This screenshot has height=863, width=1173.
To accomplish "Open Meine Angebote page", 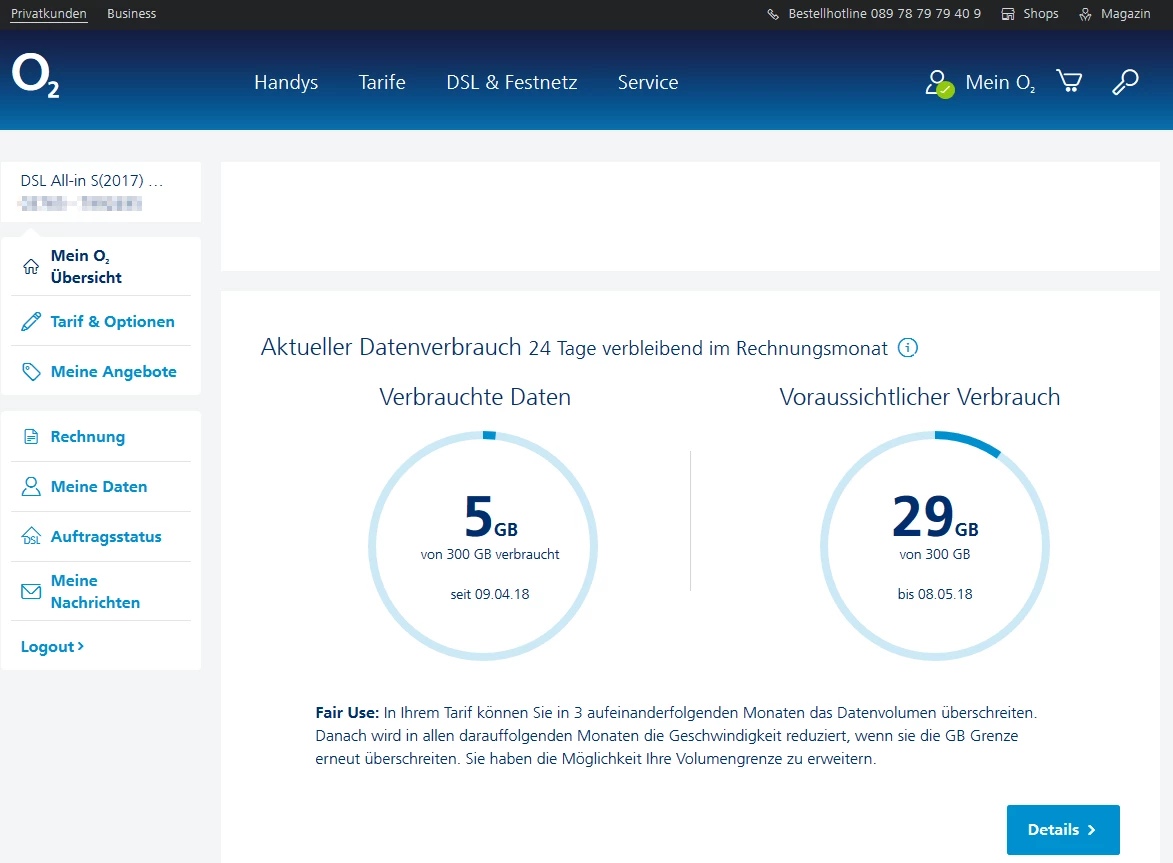I will 114,372.
